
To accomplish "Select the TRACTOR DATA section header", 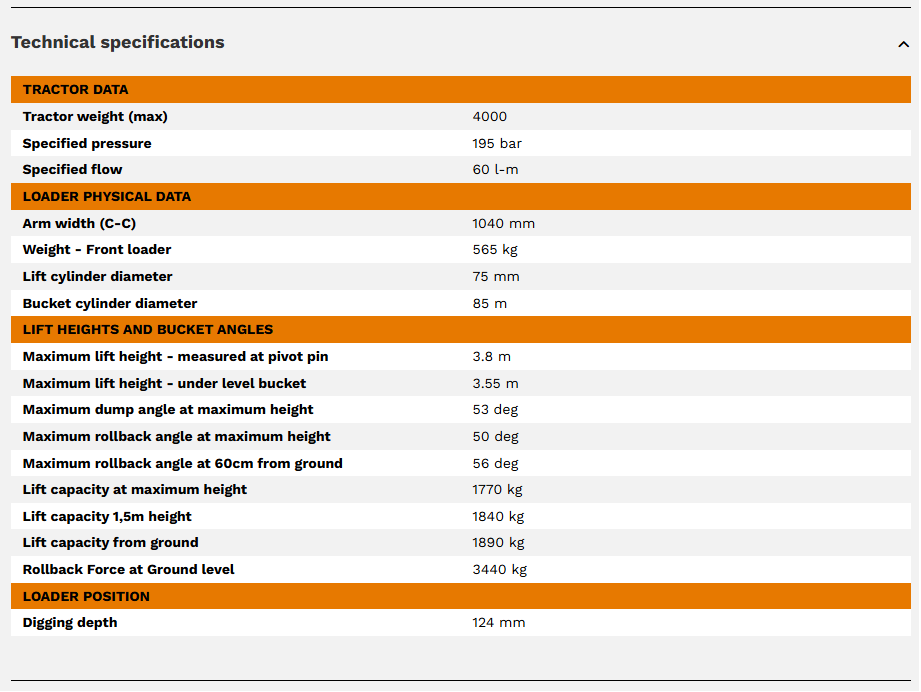I will pyautogui.click(x=76, y=90).
